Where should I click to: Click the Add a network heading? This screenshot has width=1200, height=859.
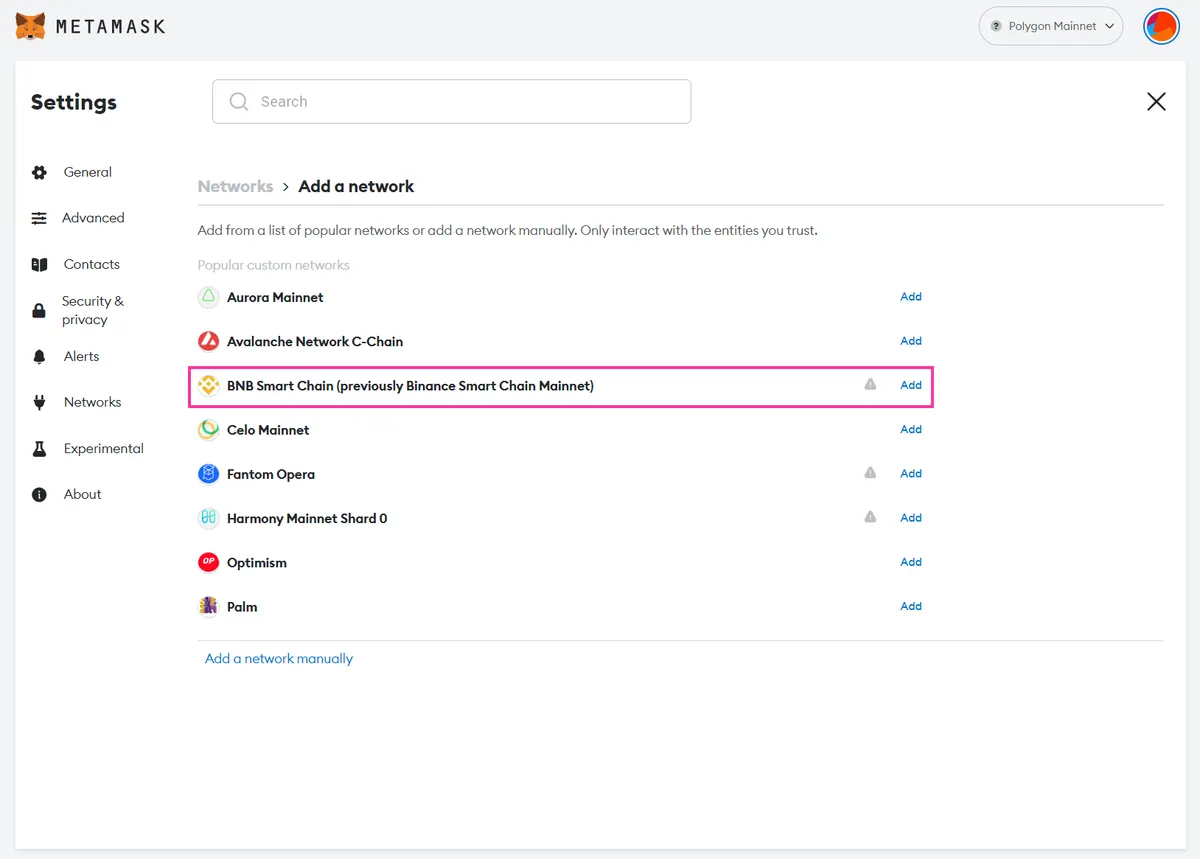pos(356,186)
